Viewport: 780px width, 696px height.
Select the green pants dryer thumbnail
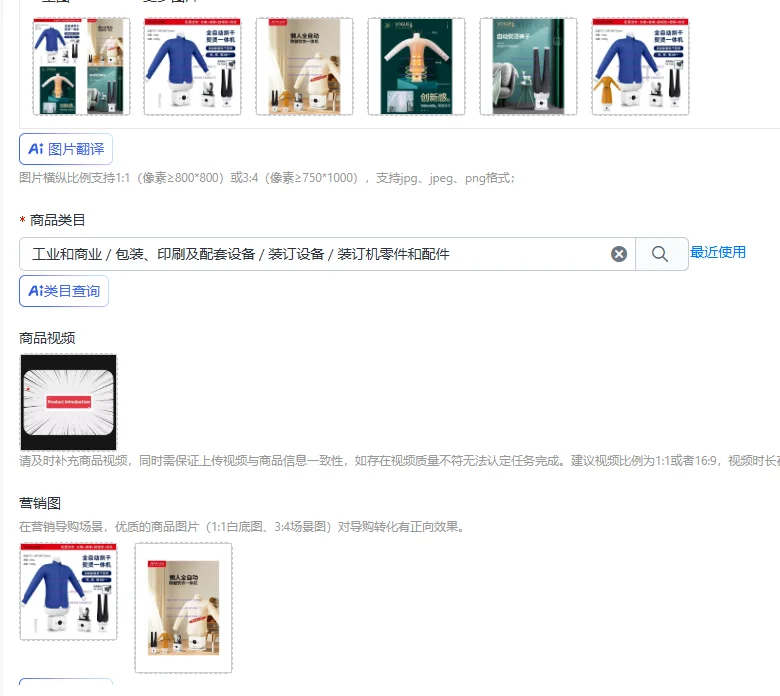pyautogui.click(x=528, y=67)
